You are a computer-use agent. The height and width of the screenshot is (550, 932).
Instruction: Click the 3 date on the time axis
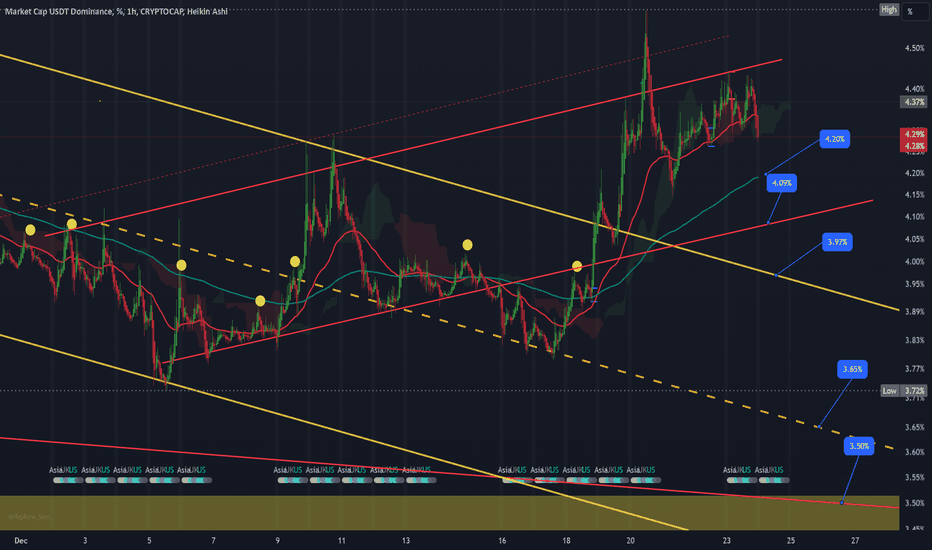click(85, 540)
